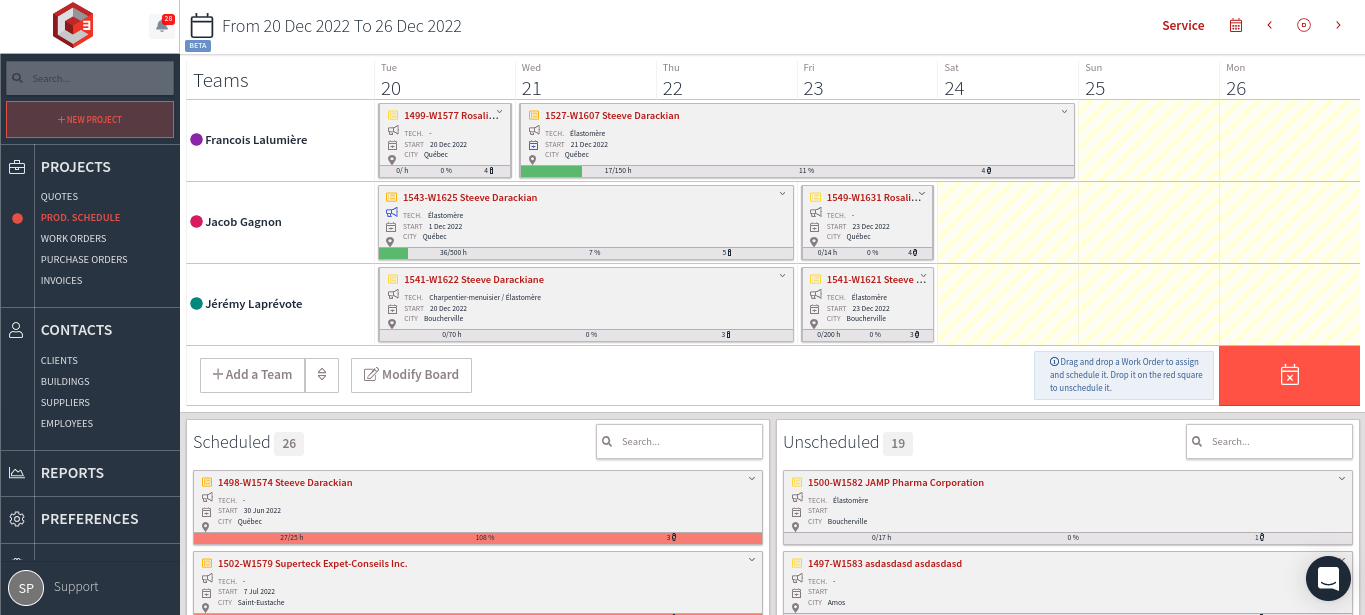The height and width of the screenshot is (615, 1365).
Task: Open Purchase Orders in the sidebar
Action: (84, 260)
